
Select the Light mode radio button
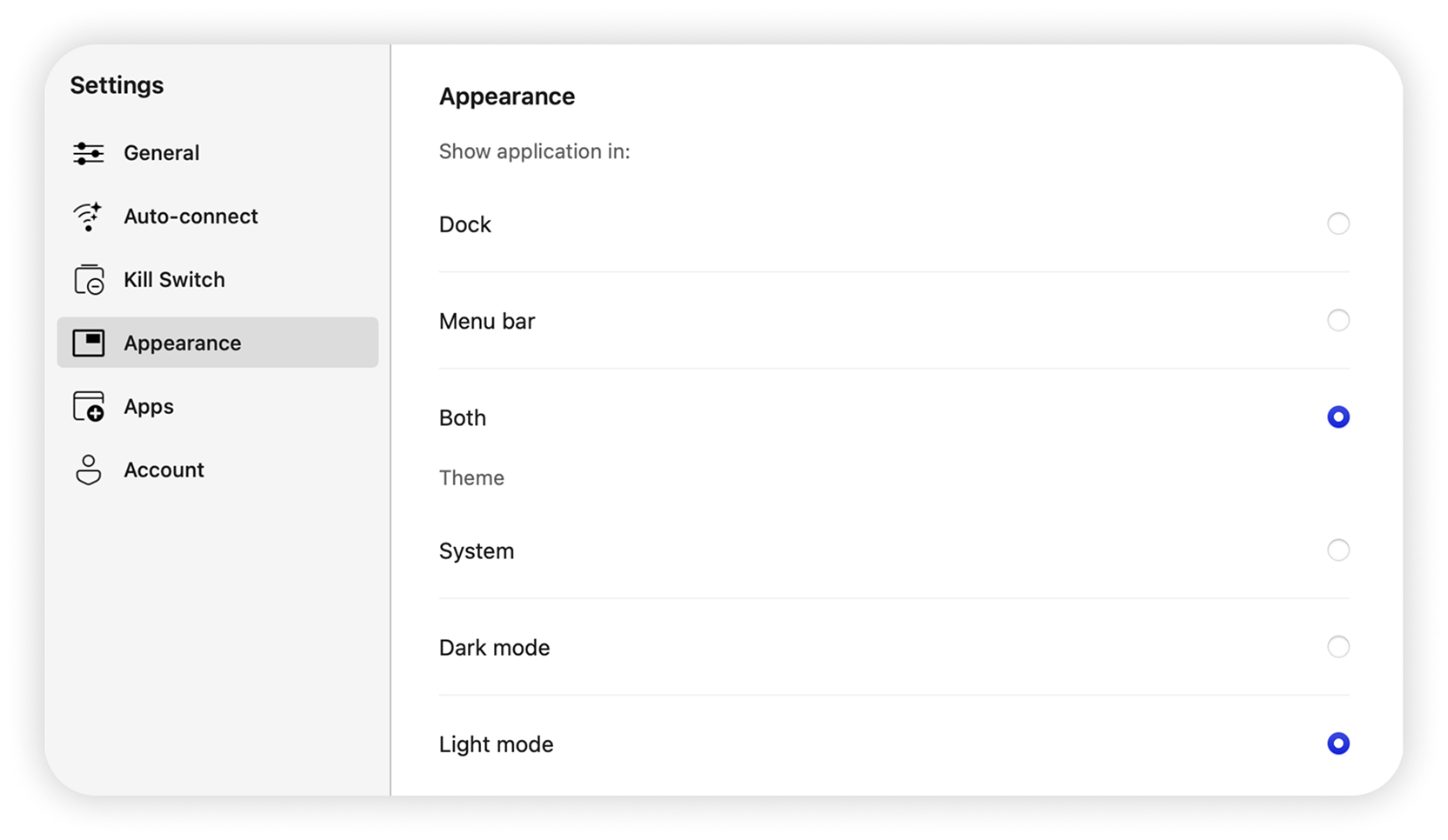(x=1338, y=743)
